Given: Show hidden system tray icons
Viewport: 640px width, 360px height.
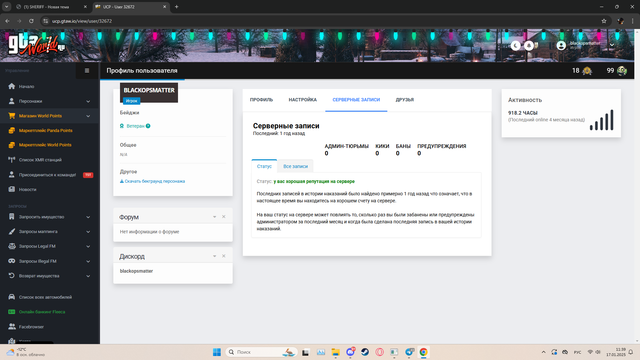Looking at the screenshot, I should click(543, 352).
